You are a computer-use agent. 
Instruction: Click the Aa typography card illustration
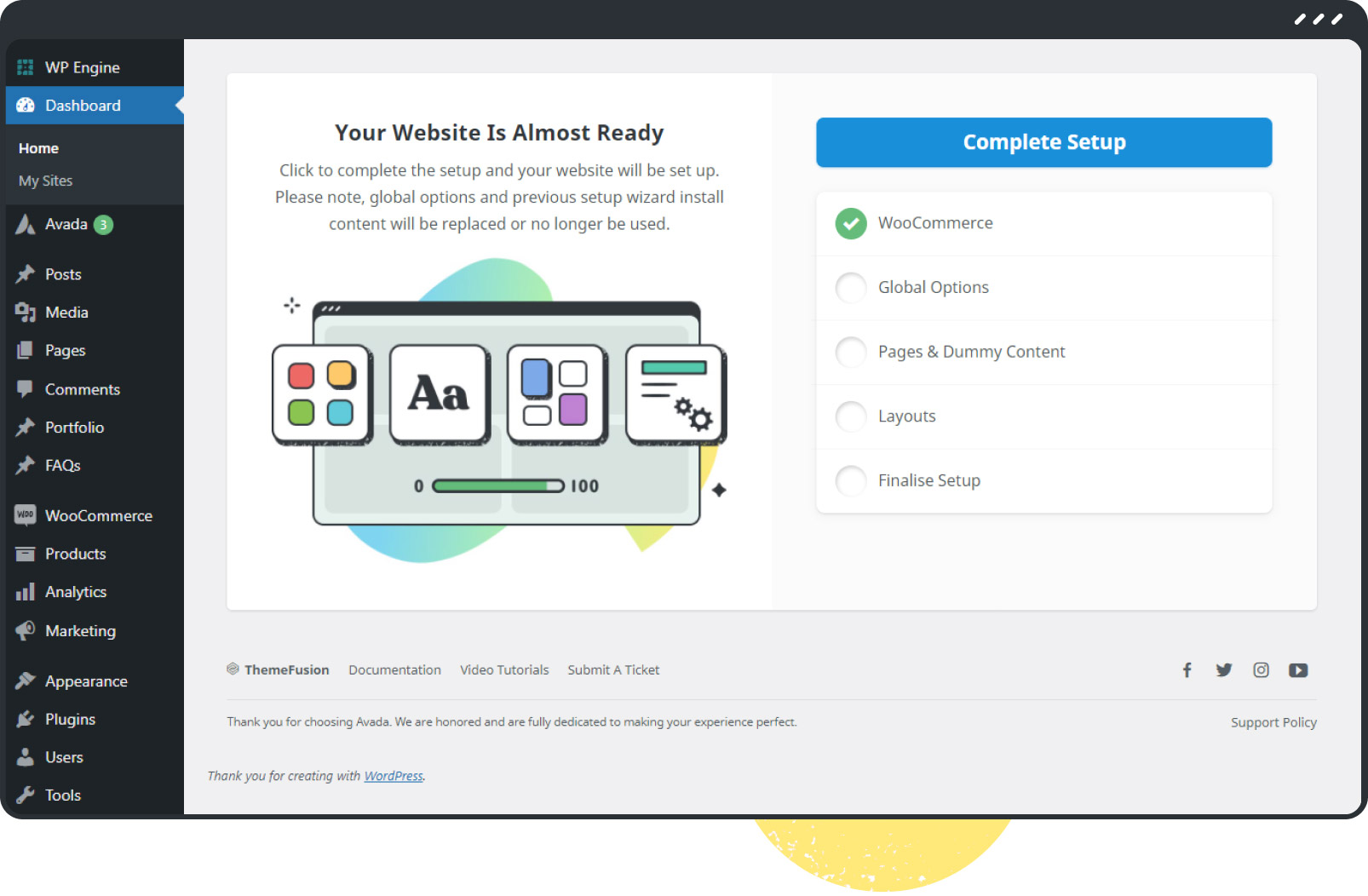440,394
